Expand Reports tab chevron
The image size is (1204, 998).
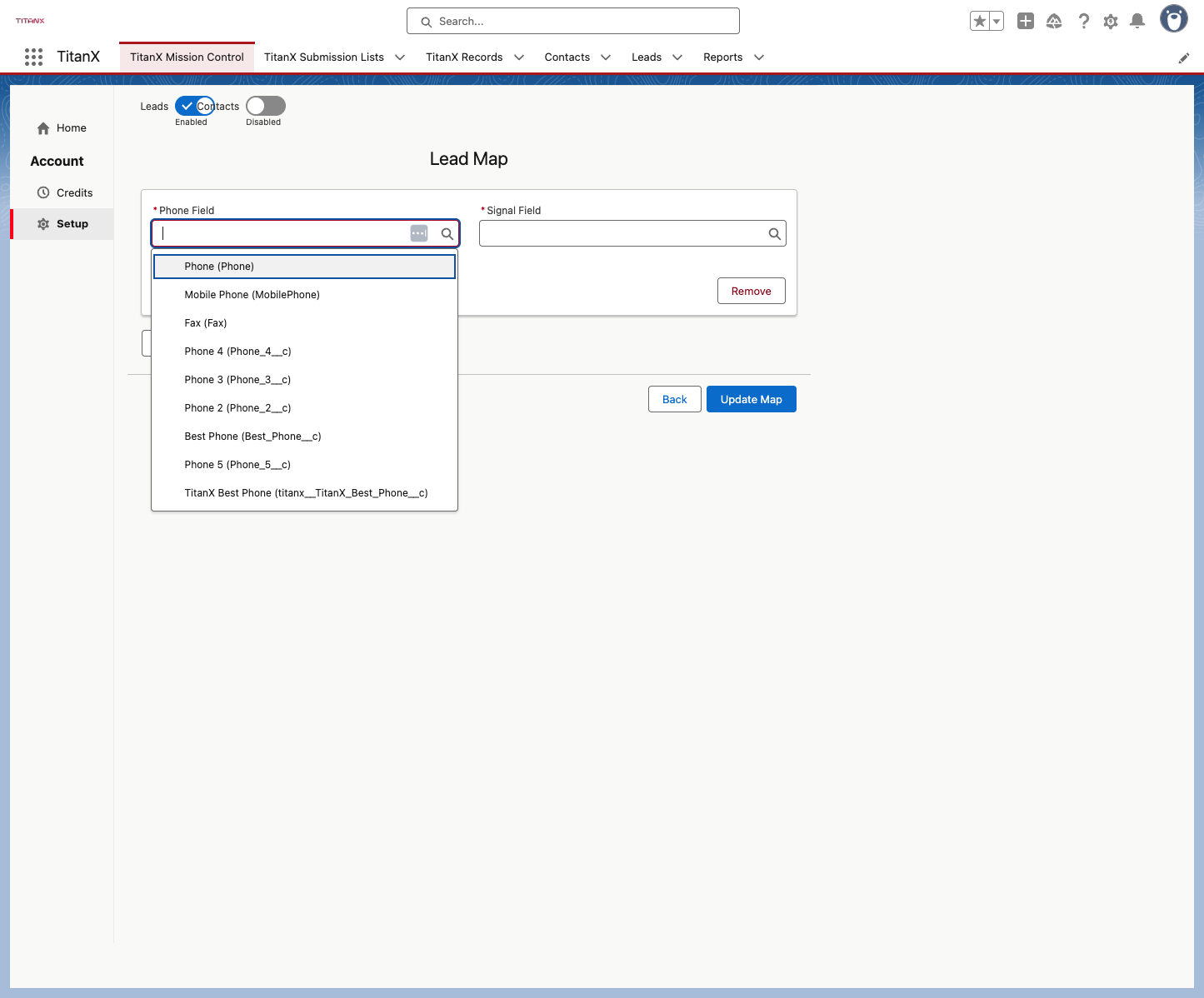(759, 57)
